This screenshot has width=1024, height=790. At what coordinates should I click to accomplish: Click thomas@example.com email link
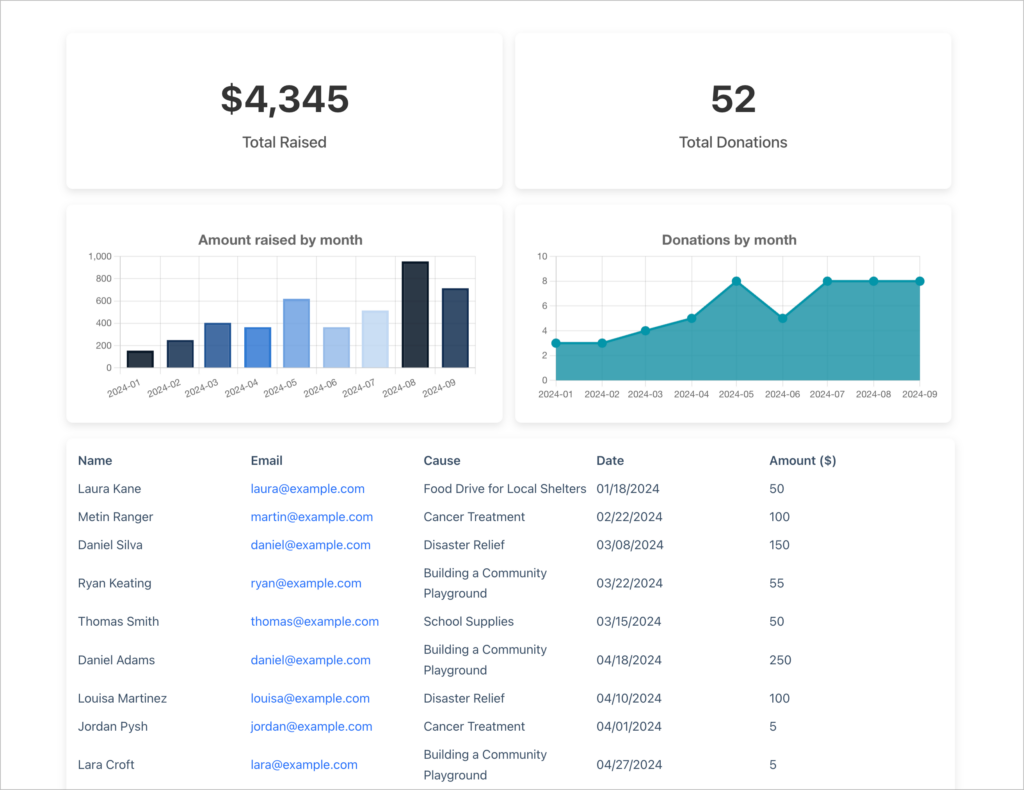(x=315, y=621)
